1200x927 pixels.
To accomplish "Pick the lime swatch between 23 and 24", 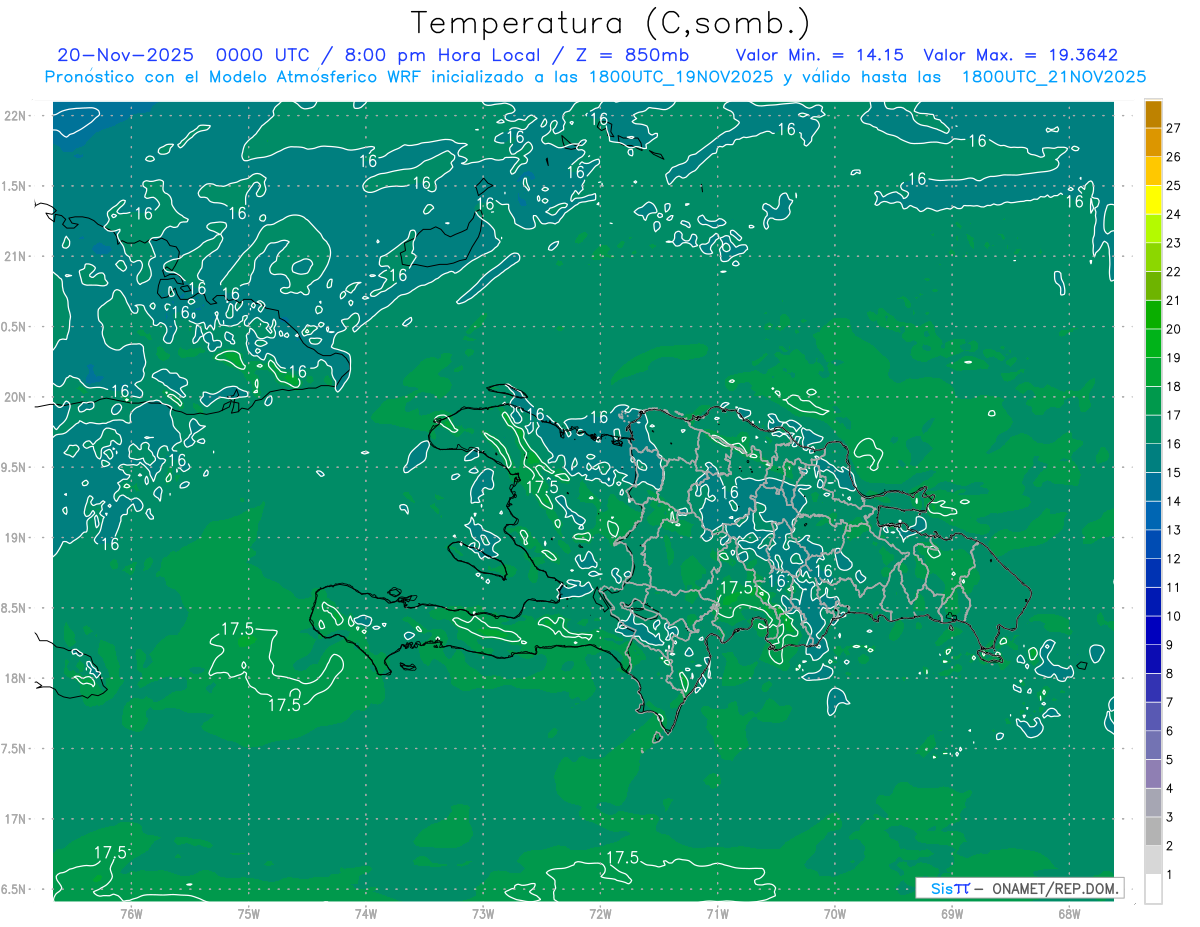I will click(x=1153, y=229).
